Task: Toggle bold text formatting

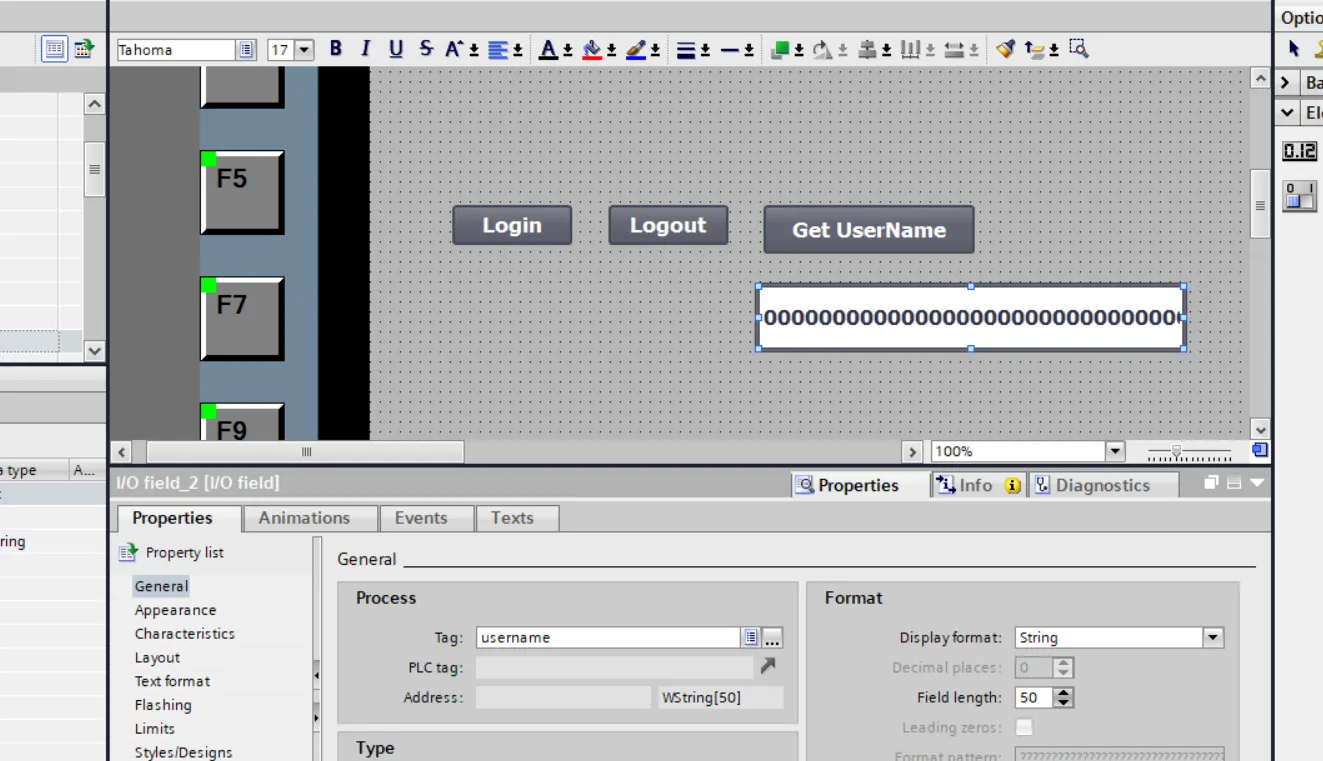Action: point(336,49)
